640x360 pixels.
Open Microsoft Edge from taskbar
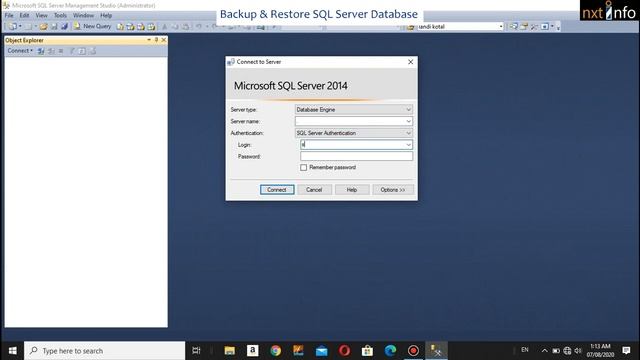[390, 351]
